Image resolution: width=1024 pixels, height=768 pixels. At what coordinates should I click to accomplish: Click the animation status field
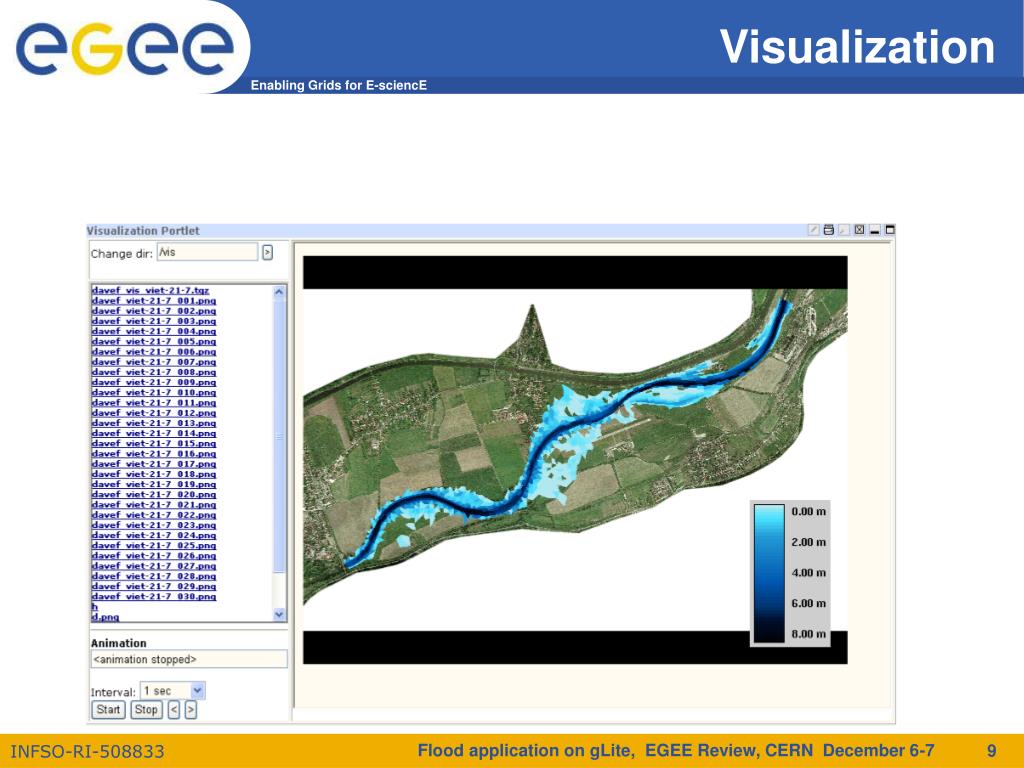point(189,660)
